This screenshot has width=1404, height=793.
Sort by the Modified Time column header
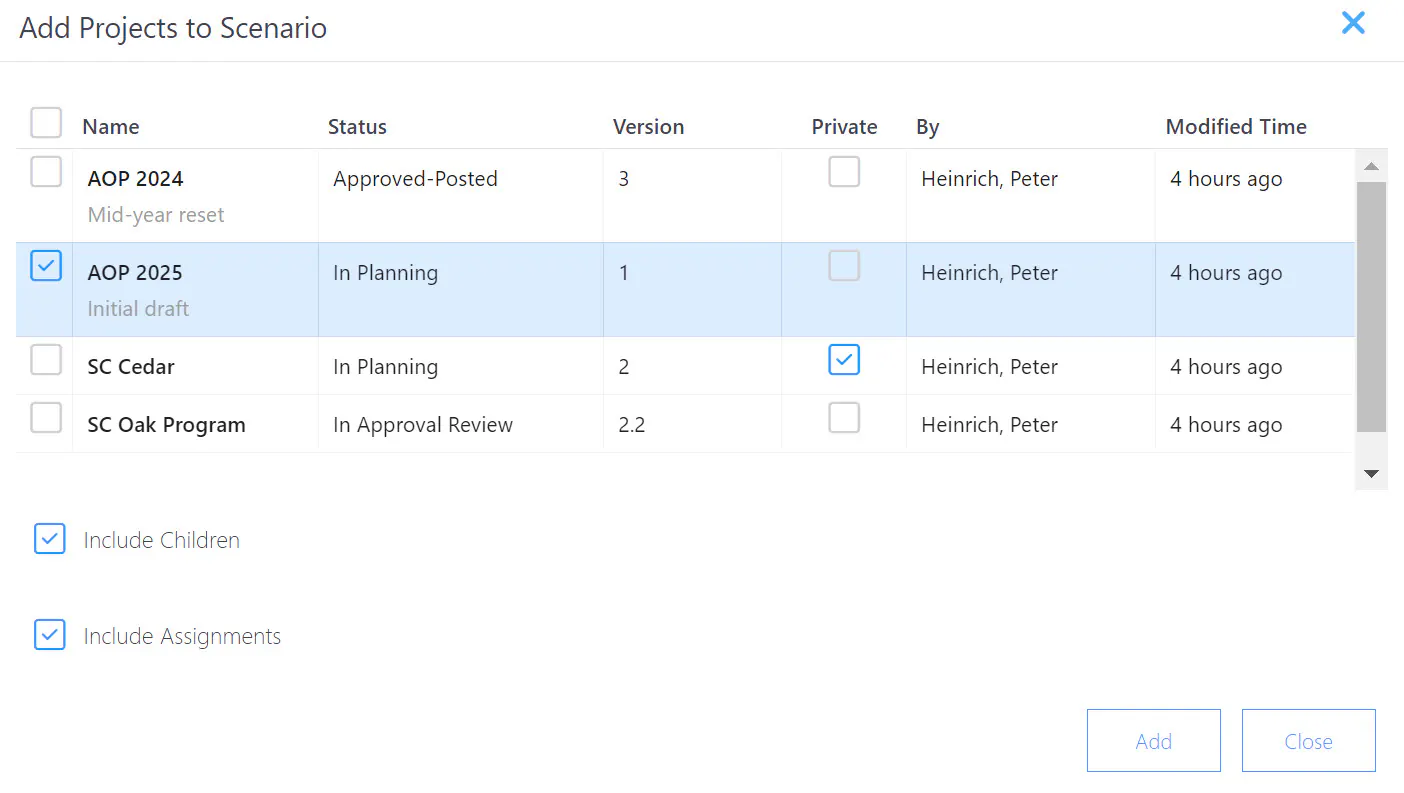coord(1236,127)
